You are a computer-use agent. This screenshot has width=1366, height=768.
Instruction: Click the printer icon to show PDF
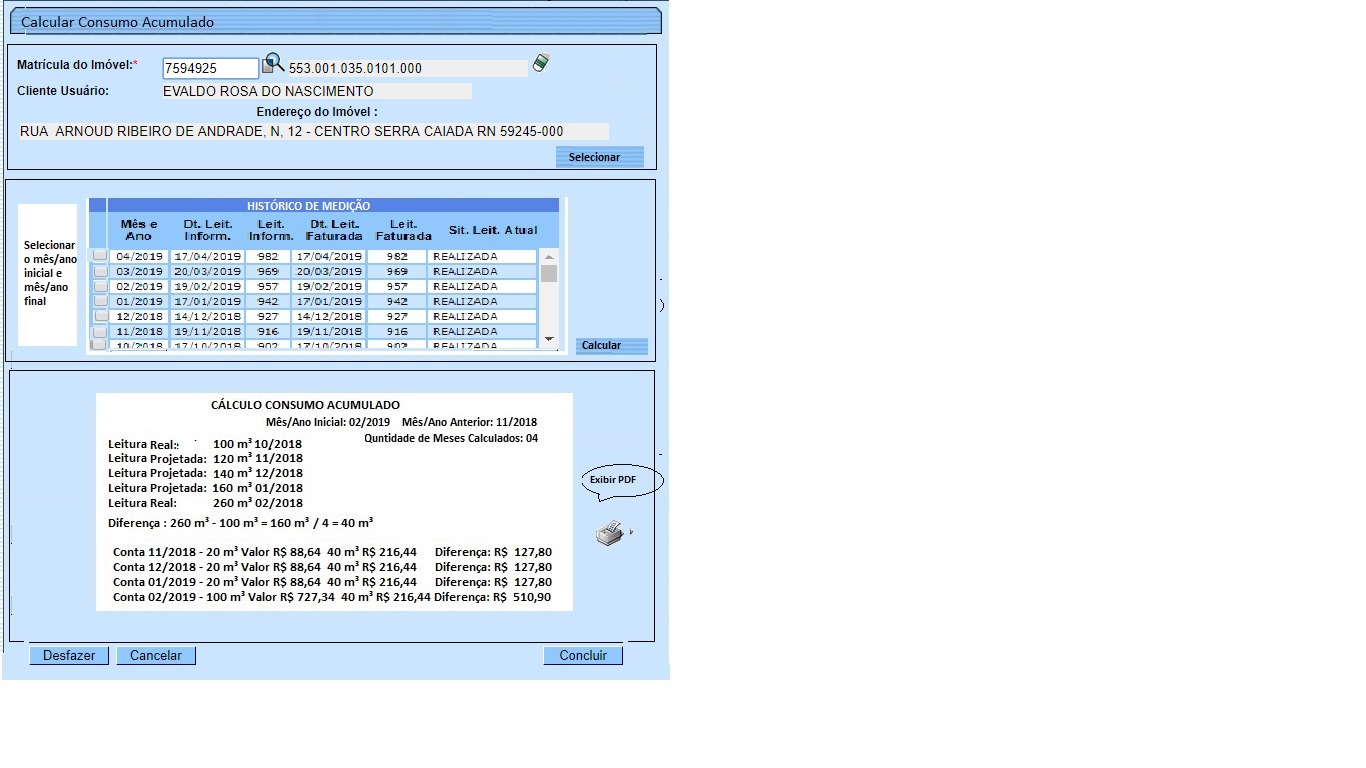coord(610,534)
